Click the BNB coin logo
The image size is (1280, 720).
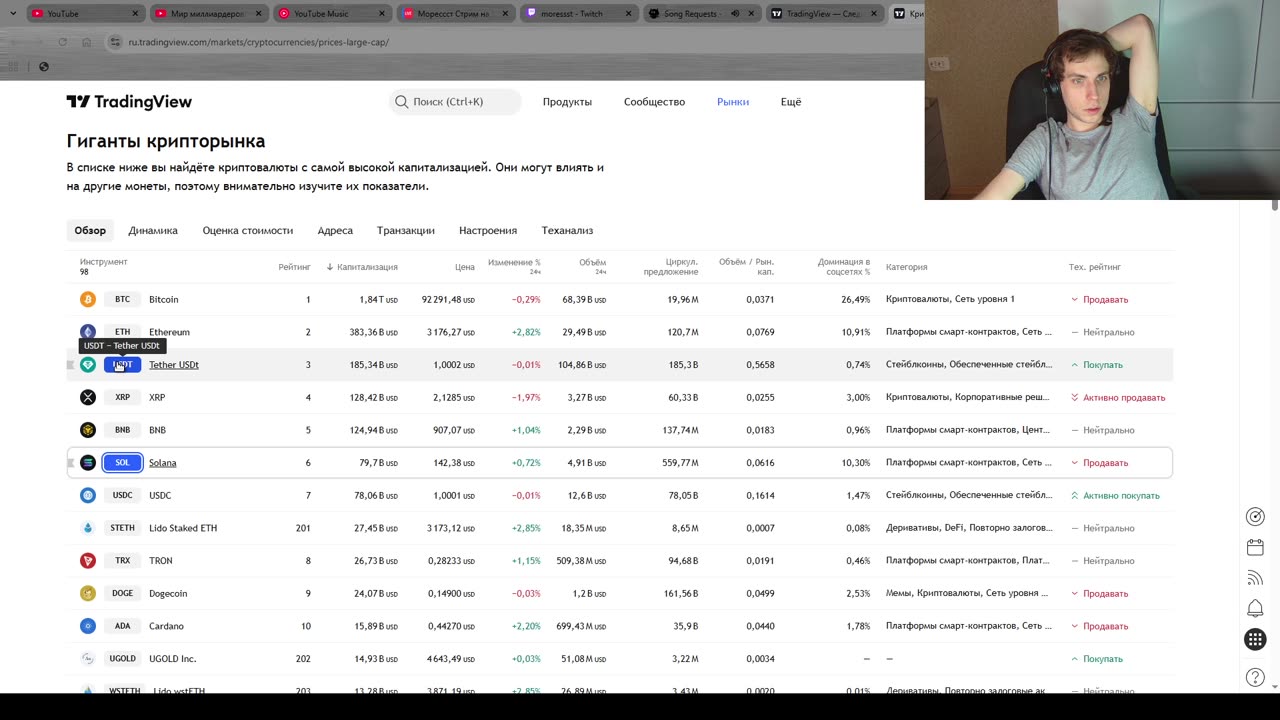88,430
